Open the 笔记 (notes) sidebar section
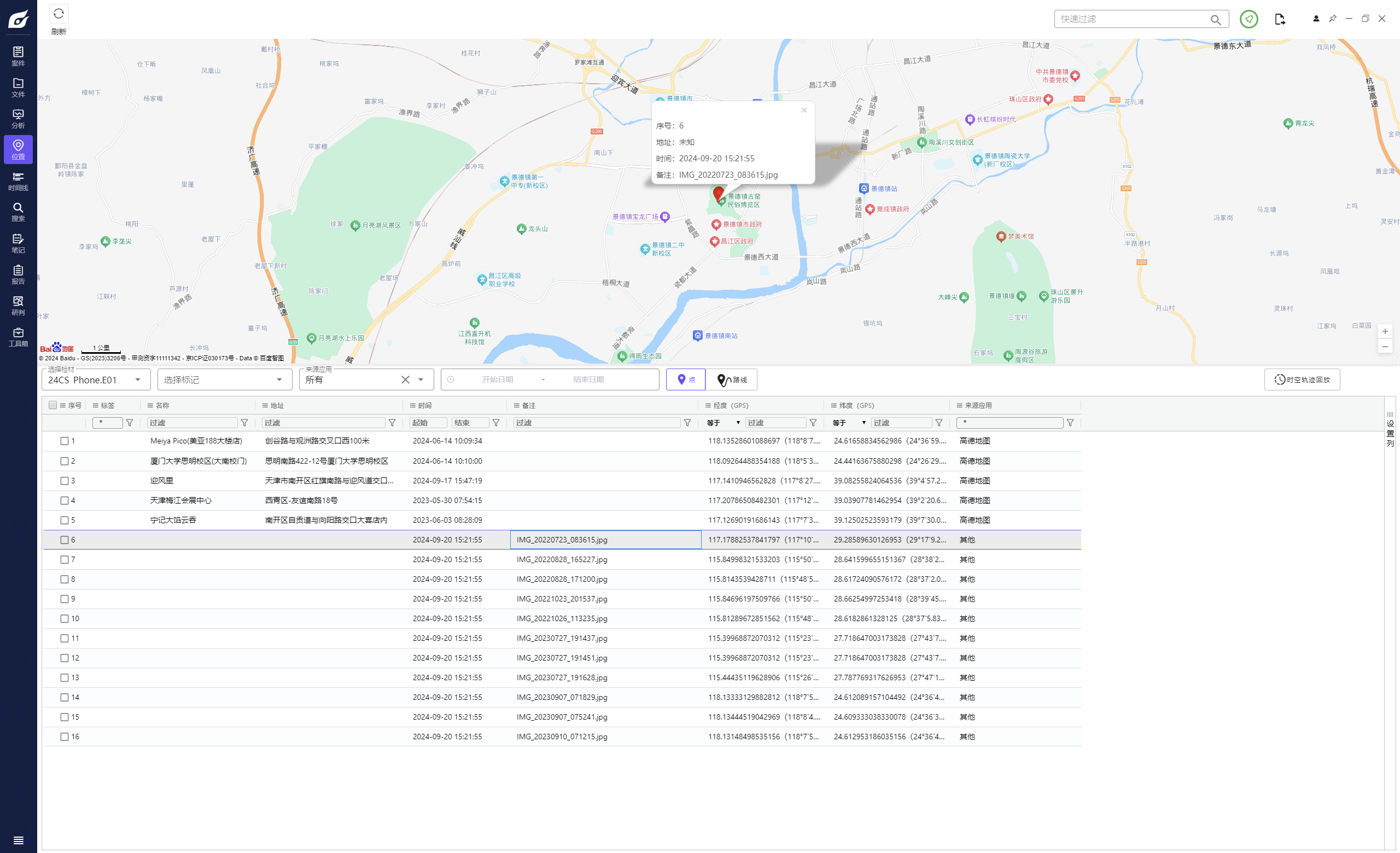The width and height of the screenshot is (1400, 853). (x=18, y=244)
